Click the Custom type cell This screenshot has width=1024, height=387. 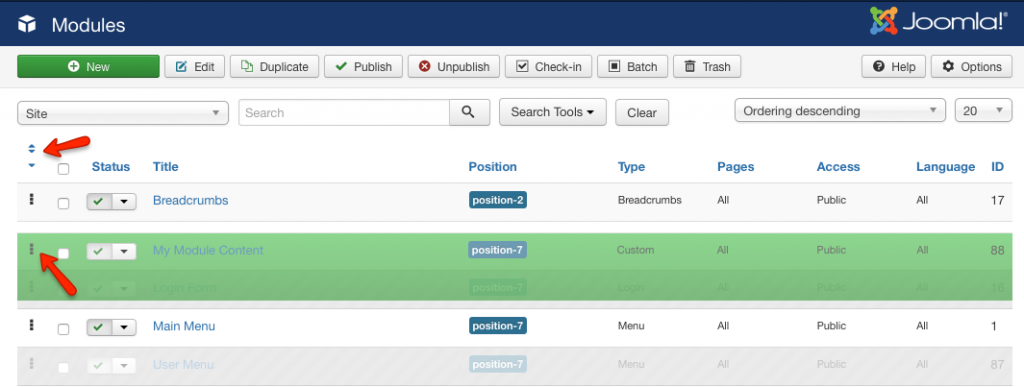[635, 250]
